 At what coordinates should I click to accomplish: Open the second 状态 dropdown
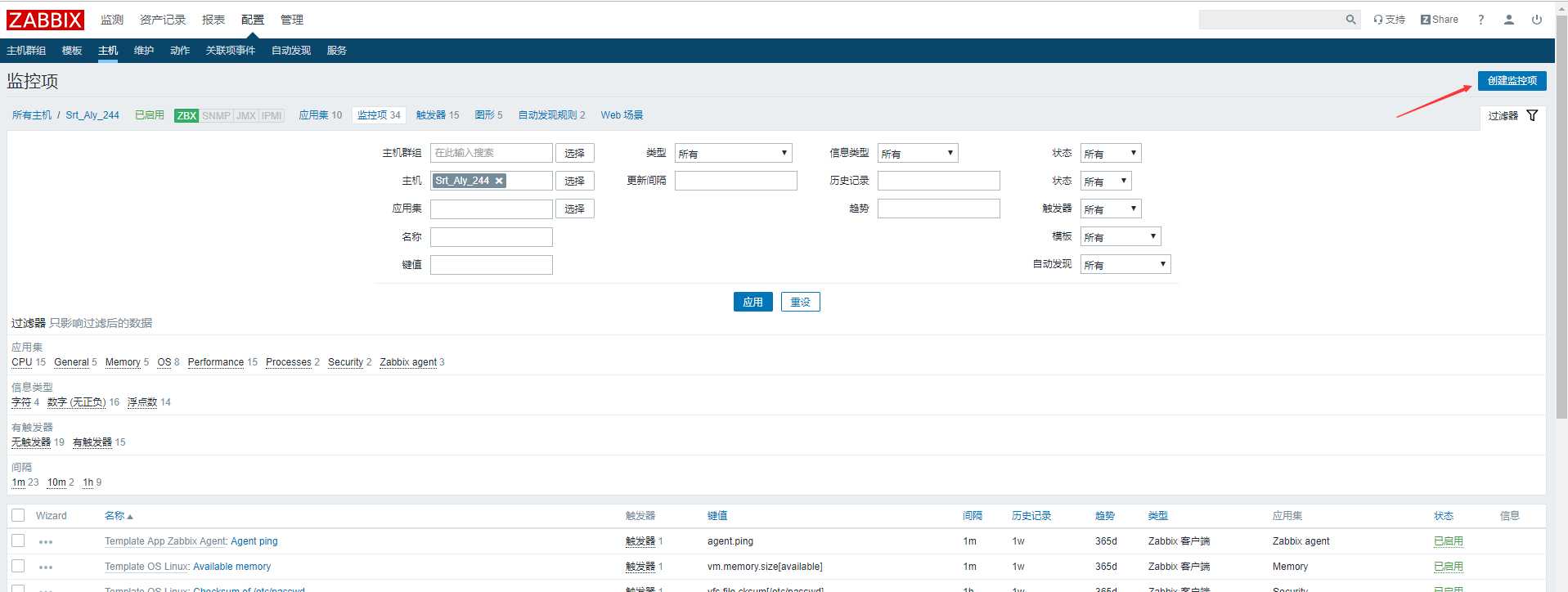(1106, 181)
